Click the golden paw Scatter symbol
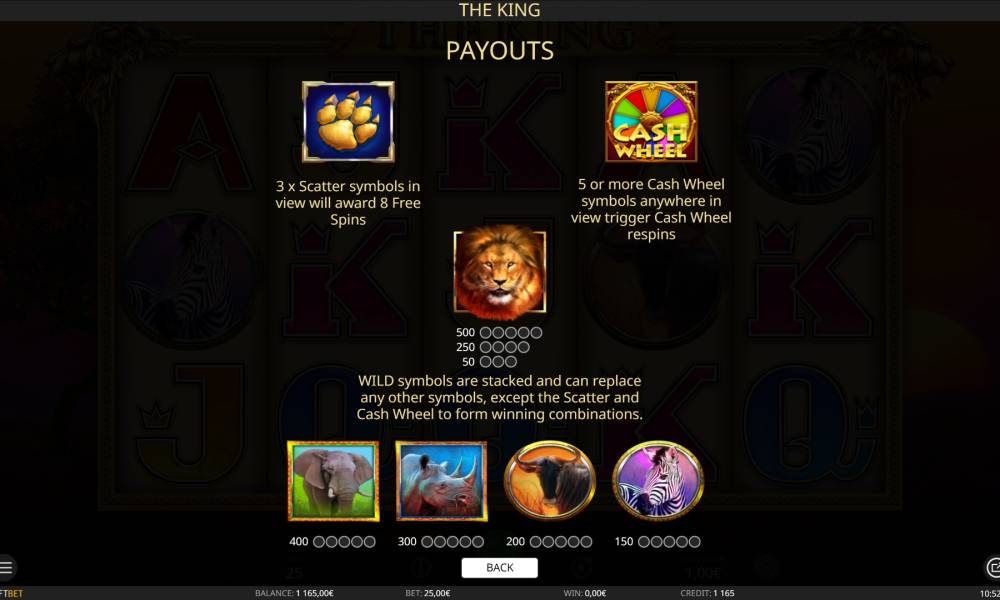 348,121
